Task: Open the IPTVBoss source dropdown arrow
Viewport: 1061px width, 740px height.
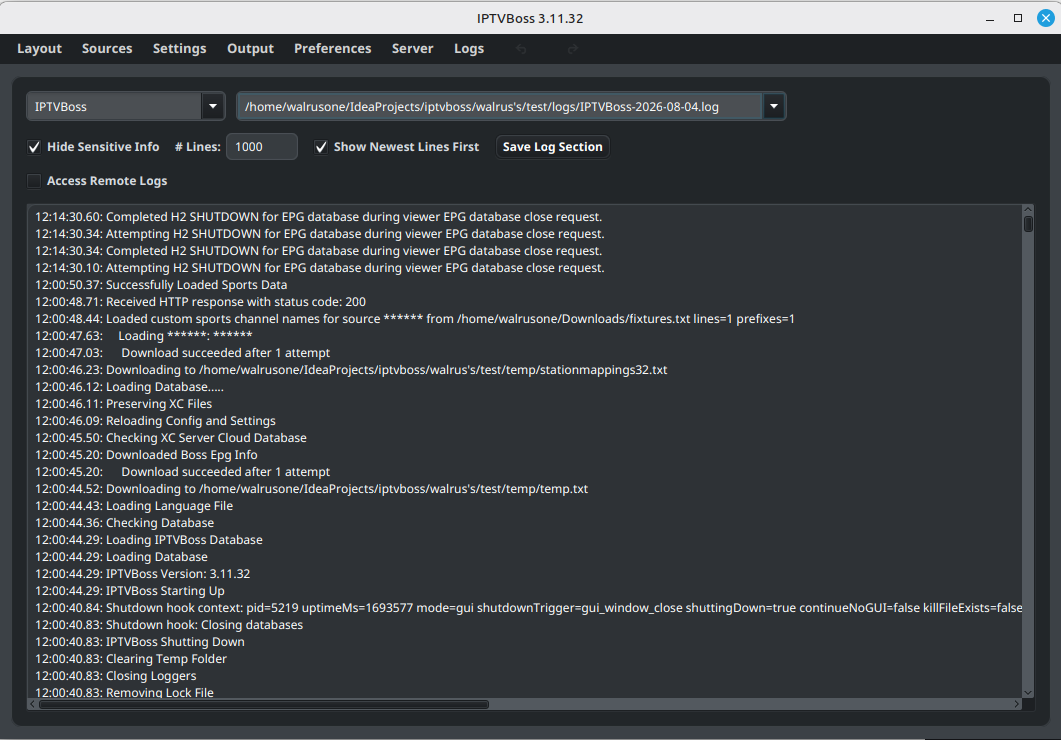Action: 212,106
